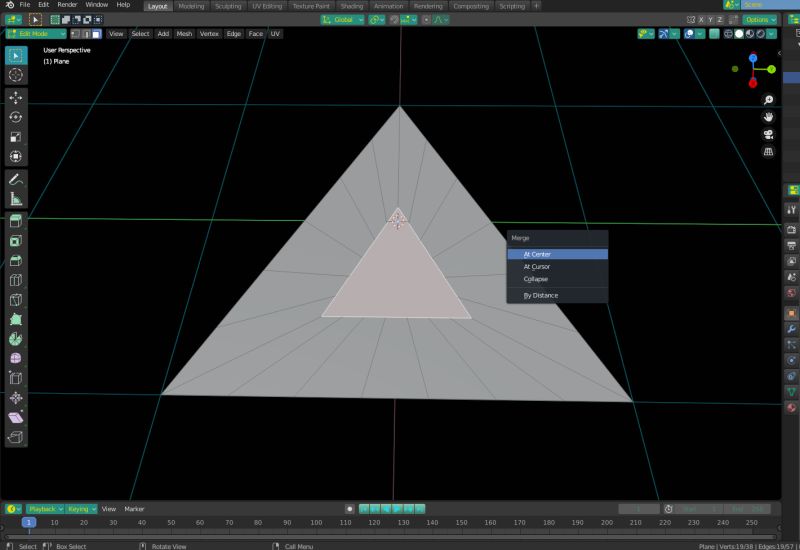Enable face select mode
This screenshot has height=550, width=800.
point(96,34)
